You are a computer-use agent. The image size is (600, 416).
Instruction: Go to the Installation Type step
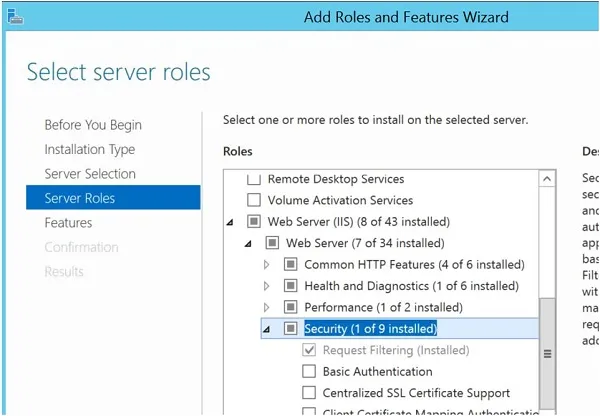[89, 149]
